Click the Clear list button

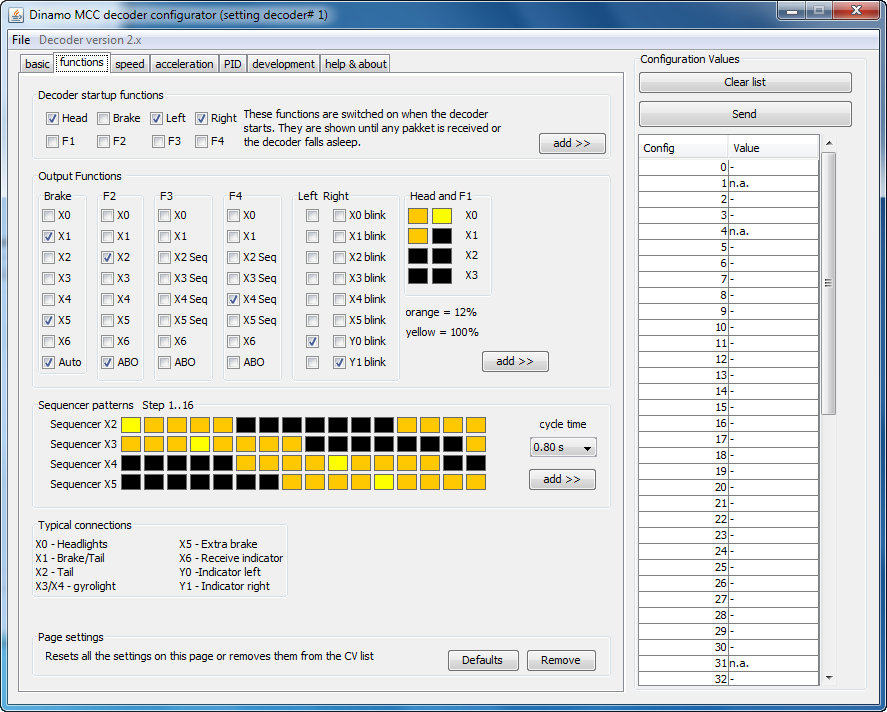coord(745,82)
